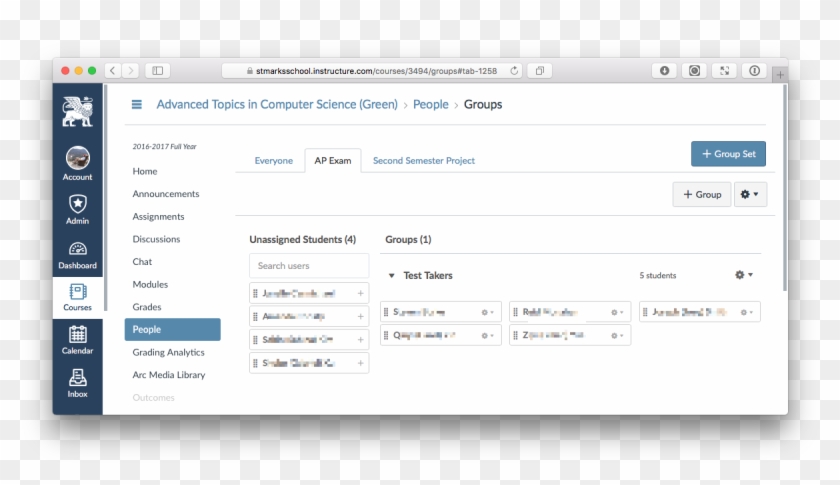Open the Test Takers group gear menu
This screenshot has width=840, height=485.
click(x=744, y=274)
